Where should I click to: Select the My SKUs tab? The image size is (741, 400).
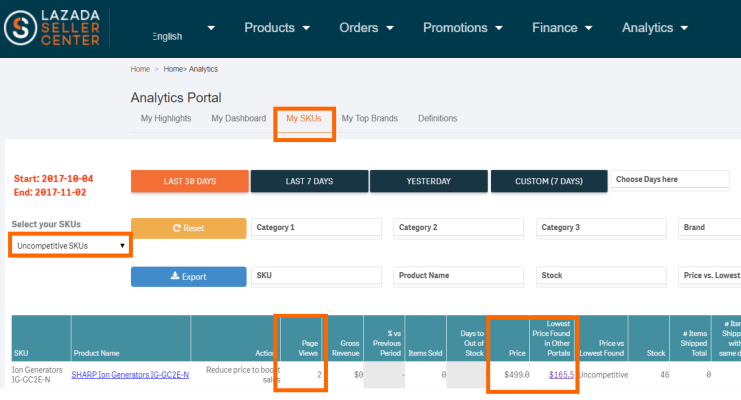[x=304, y=118]
